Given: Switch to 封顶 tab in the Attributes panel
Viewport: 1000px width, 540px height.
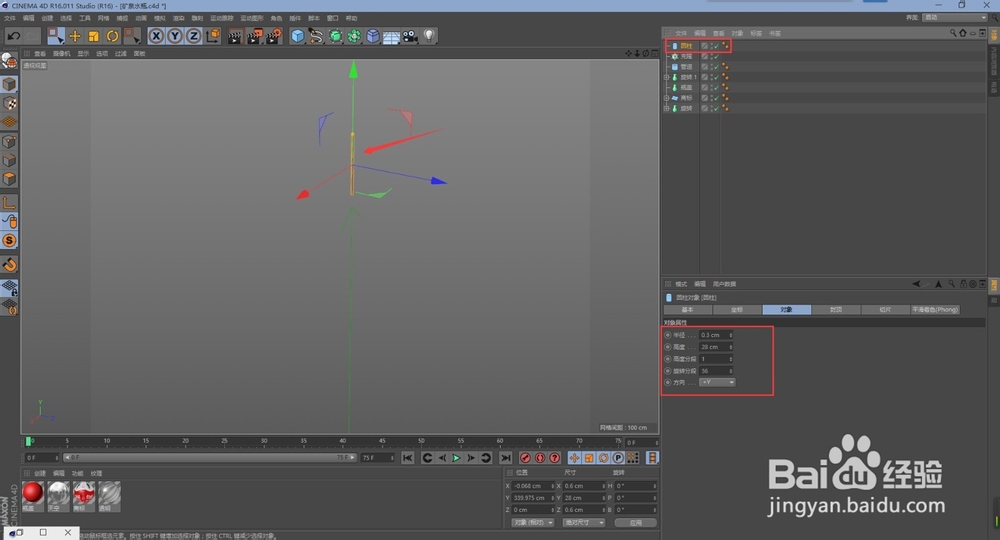Looking at the screenshot, I should (x=836, y=309).
